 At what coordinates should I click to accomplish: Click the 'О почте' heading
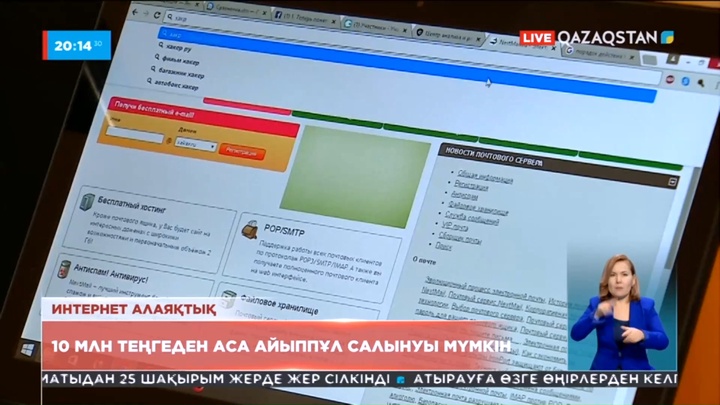[x=424, y=260]
